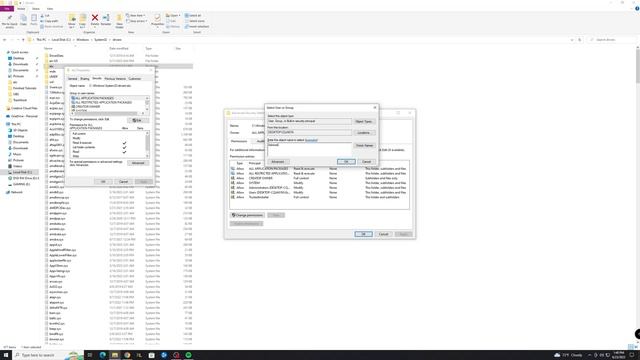
Task: Click the Search box in Explorer
Action: (613, 40)
